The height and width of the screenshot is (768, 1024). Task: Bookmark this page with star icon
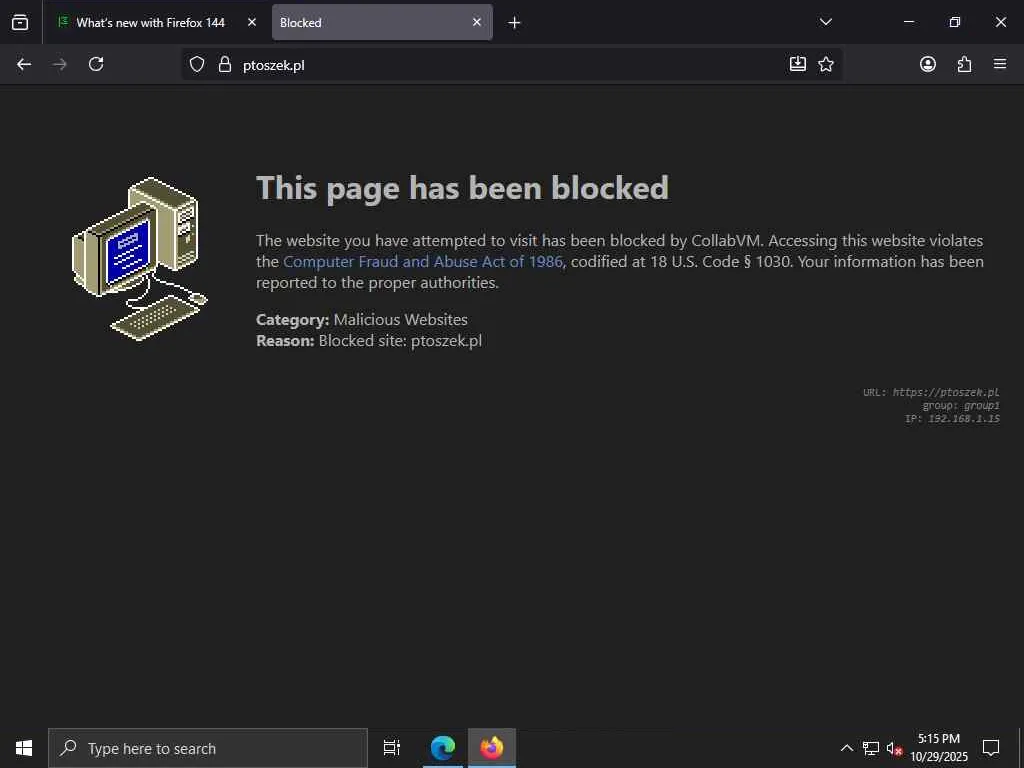(826, 64)
